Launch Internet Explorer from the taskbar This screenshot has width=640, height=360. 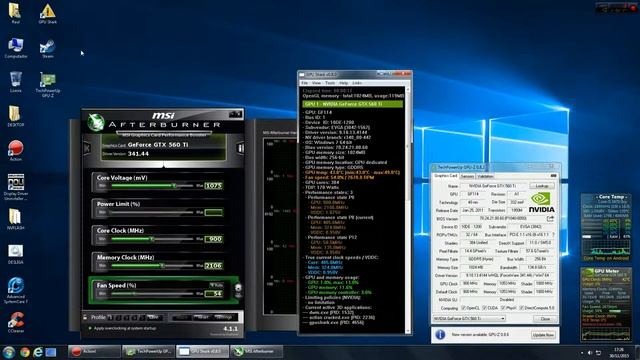[38, 352]
